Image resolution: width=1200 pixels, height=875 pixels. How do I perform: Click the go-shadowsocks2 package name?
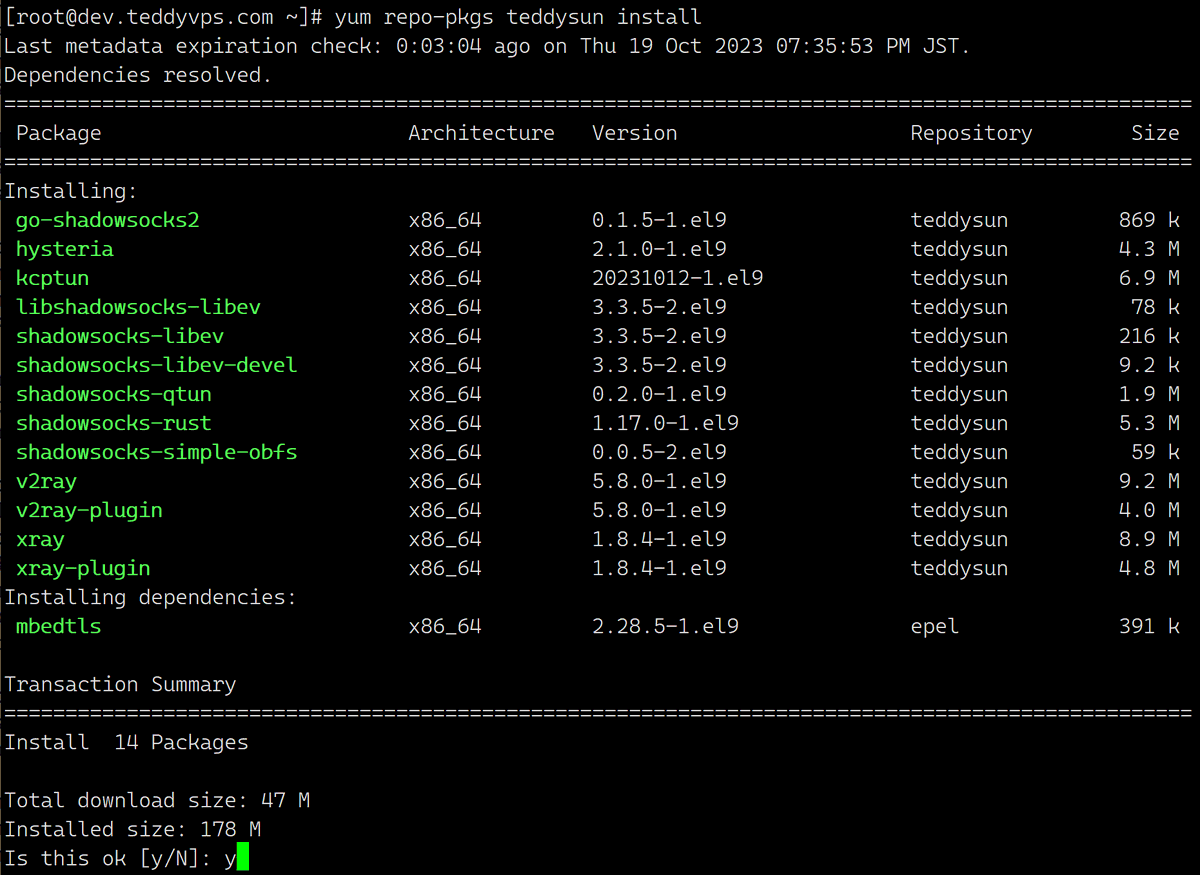108,220
